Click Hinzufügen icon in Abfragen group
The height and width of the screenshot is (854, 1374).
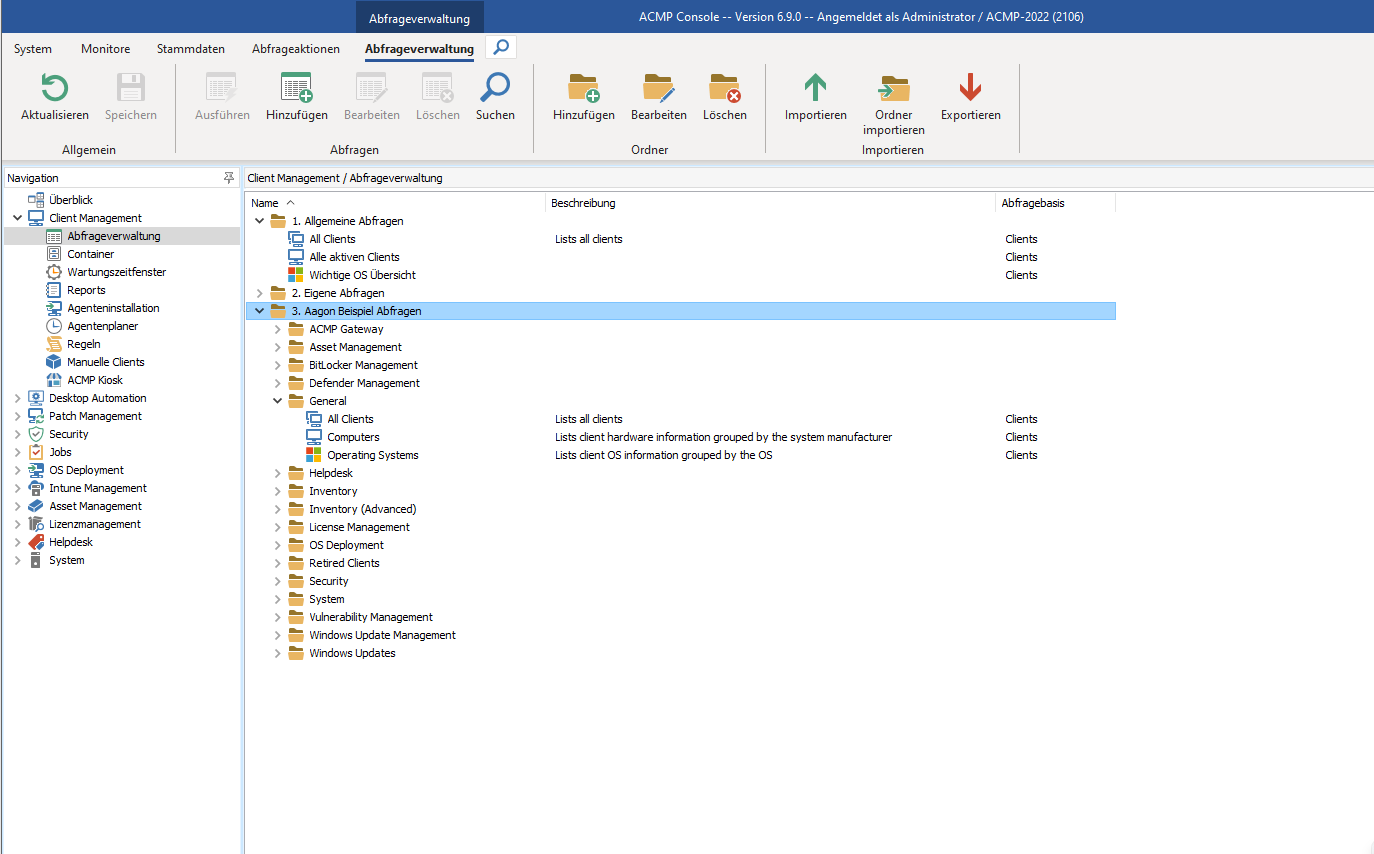click(296, 89)
